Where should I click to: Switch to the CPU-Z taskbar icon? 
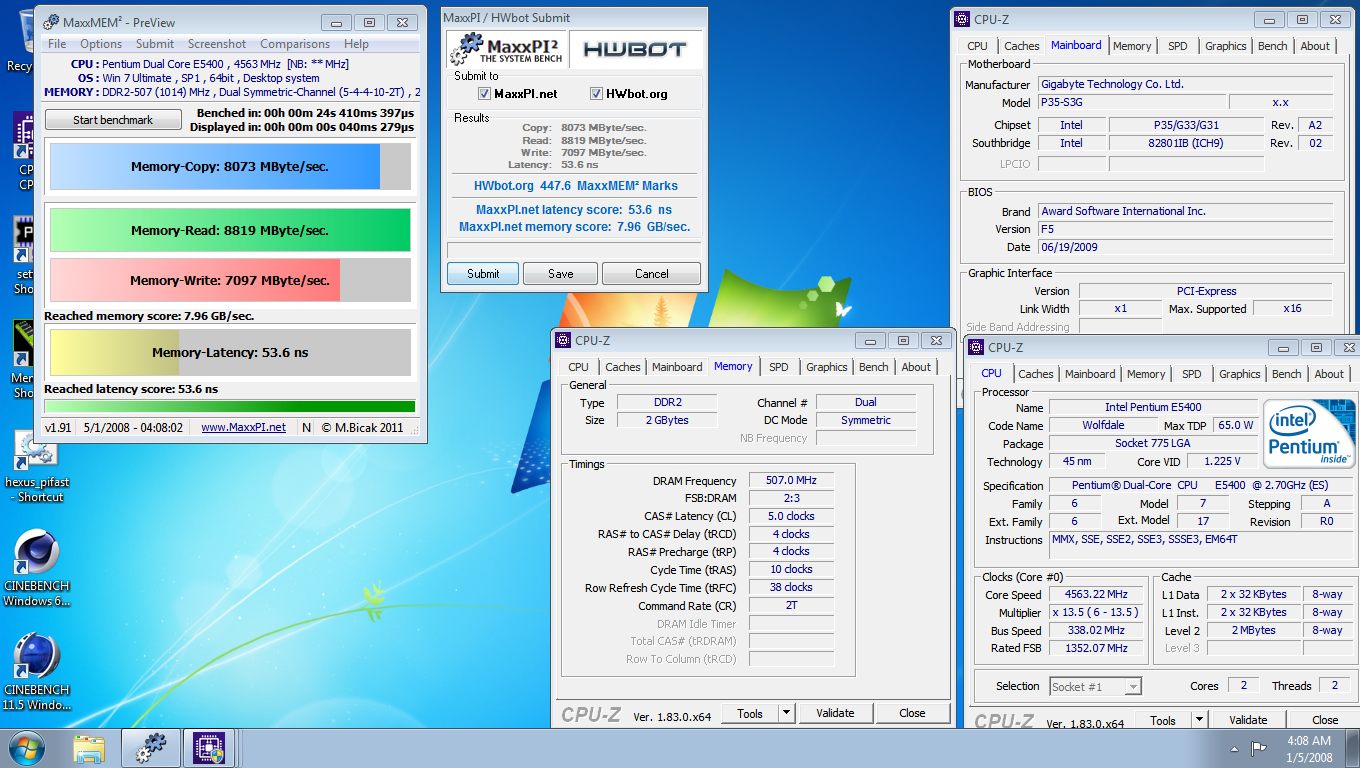[x=210, y=748]
